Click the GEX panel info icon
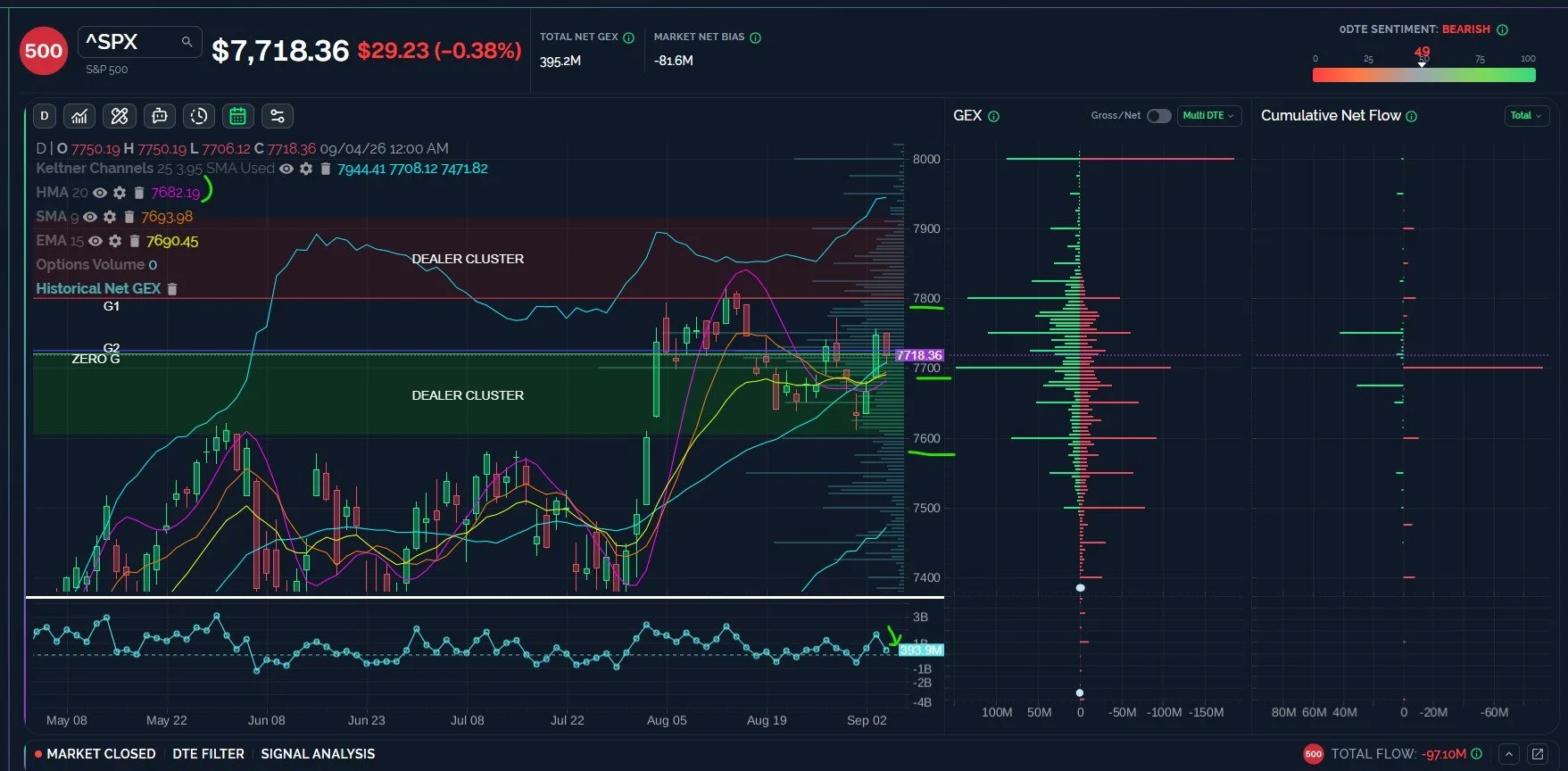 (994, 116)
